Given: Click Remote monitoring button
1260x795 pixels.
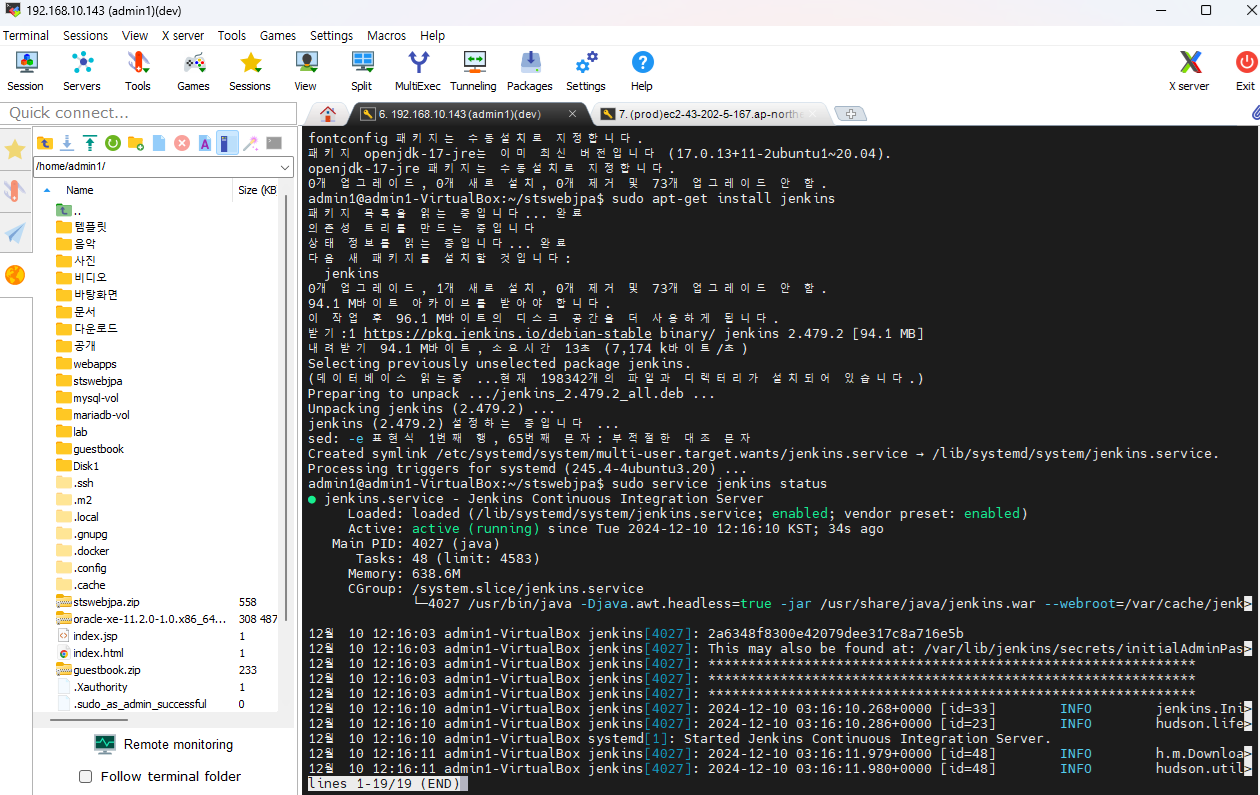Looking at the screenshot, I should coord(164,744).
